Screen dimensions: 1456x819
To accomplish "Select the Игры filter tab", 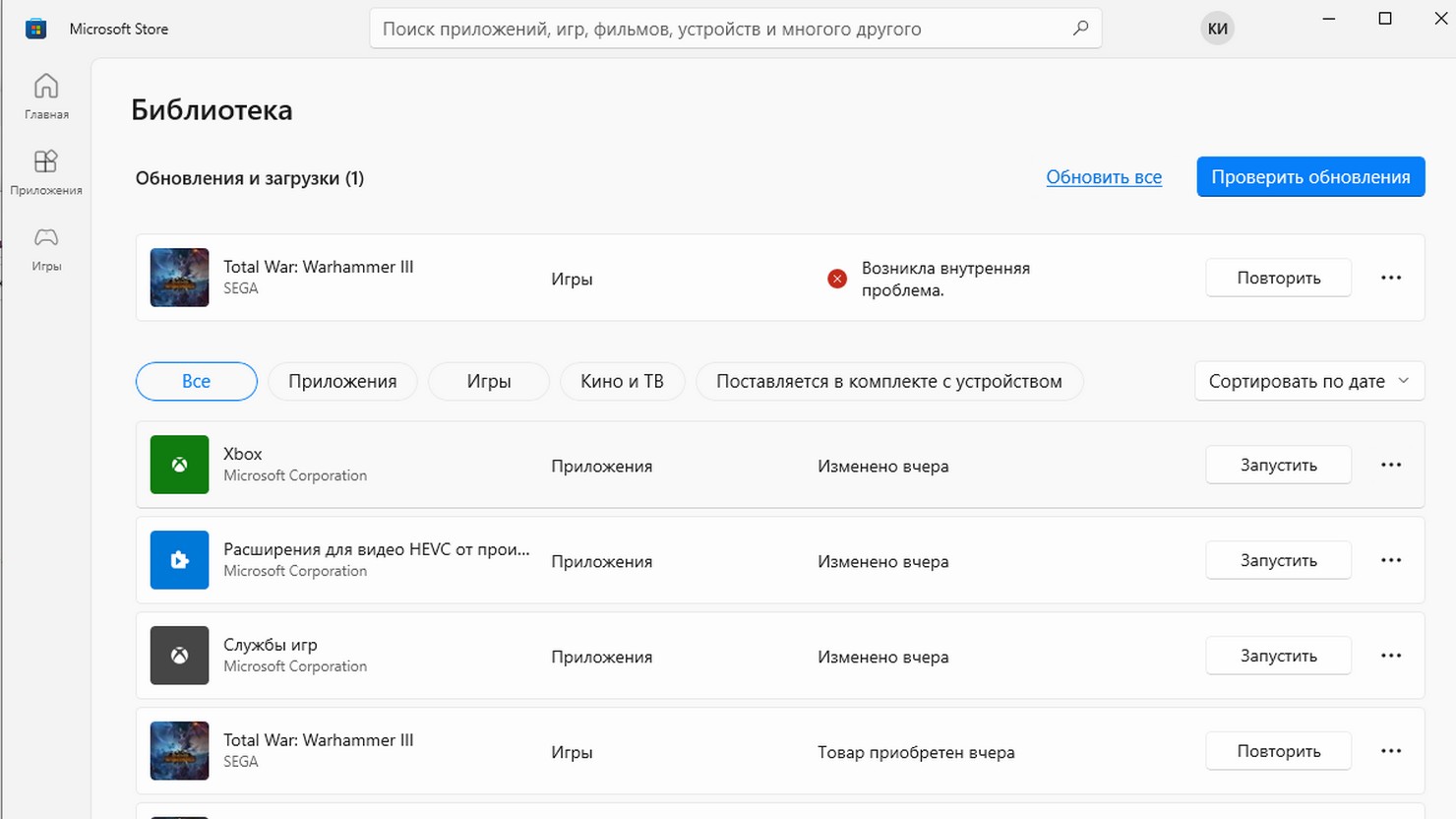I will pos(489,381).
